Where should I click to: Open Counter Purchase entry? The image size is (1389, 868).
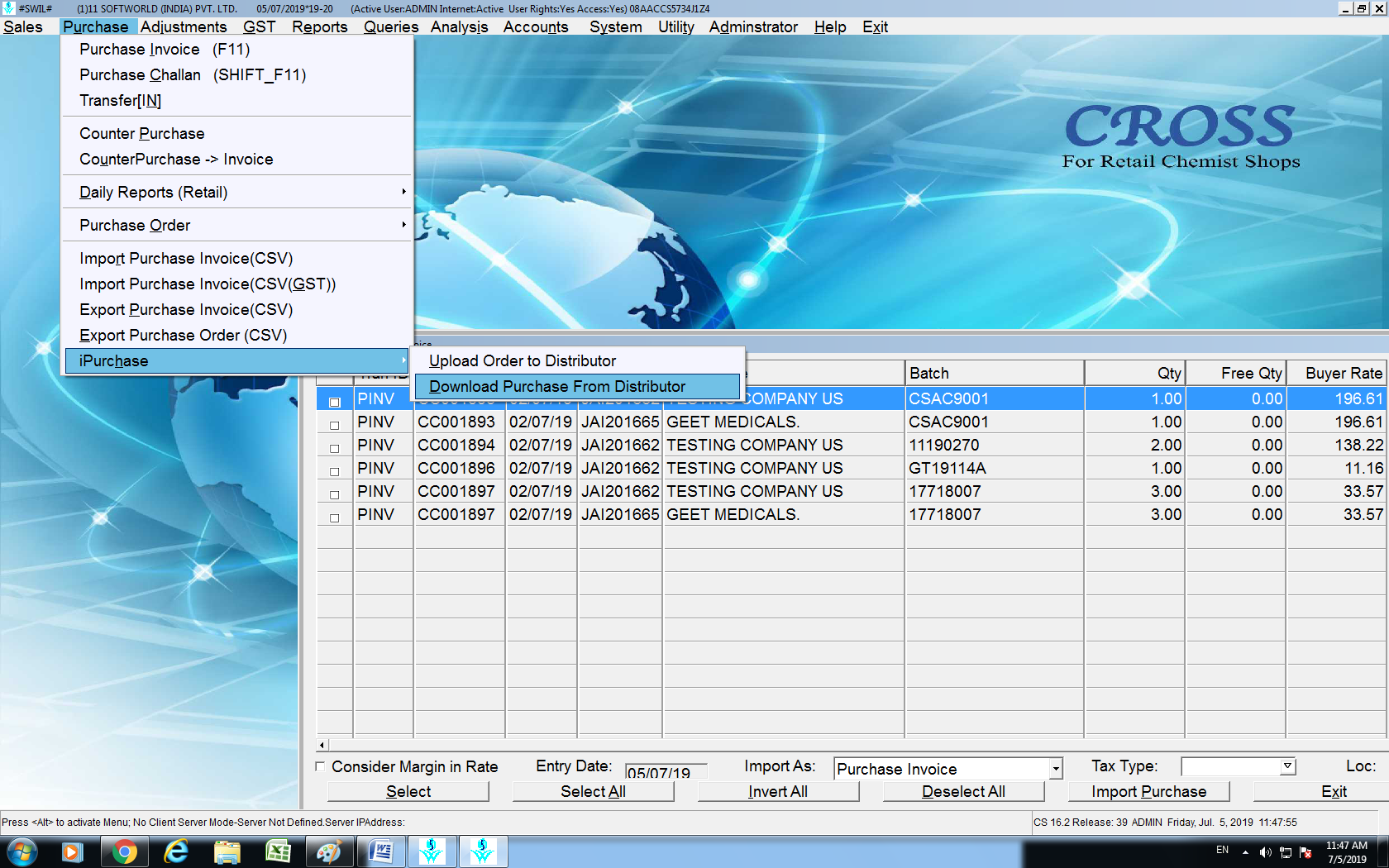point(238,133)
